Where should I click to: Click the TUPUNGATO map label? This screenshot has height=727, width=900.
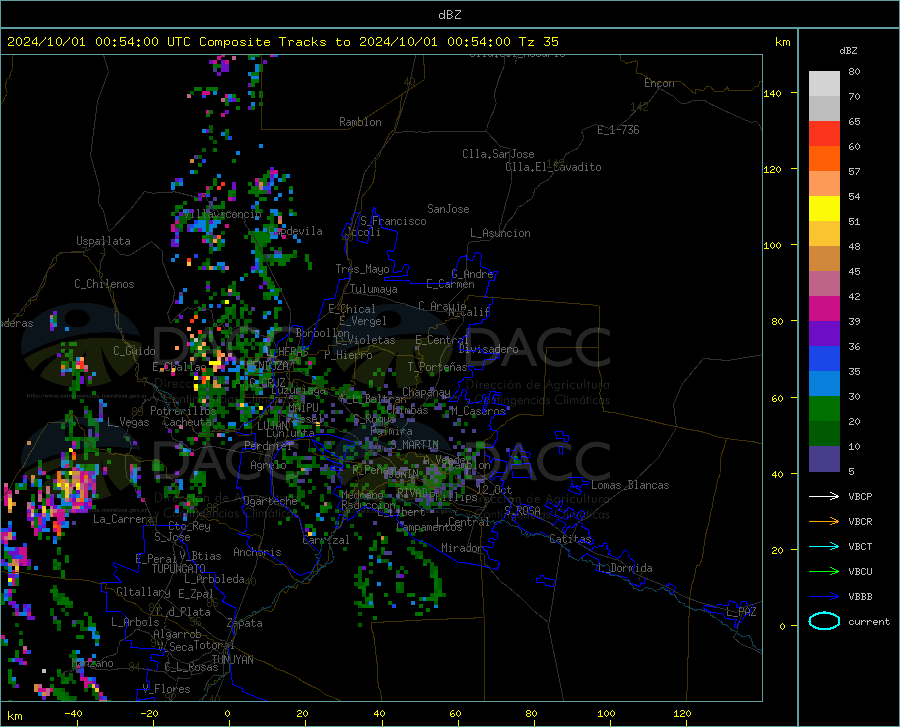pos(179,569)
